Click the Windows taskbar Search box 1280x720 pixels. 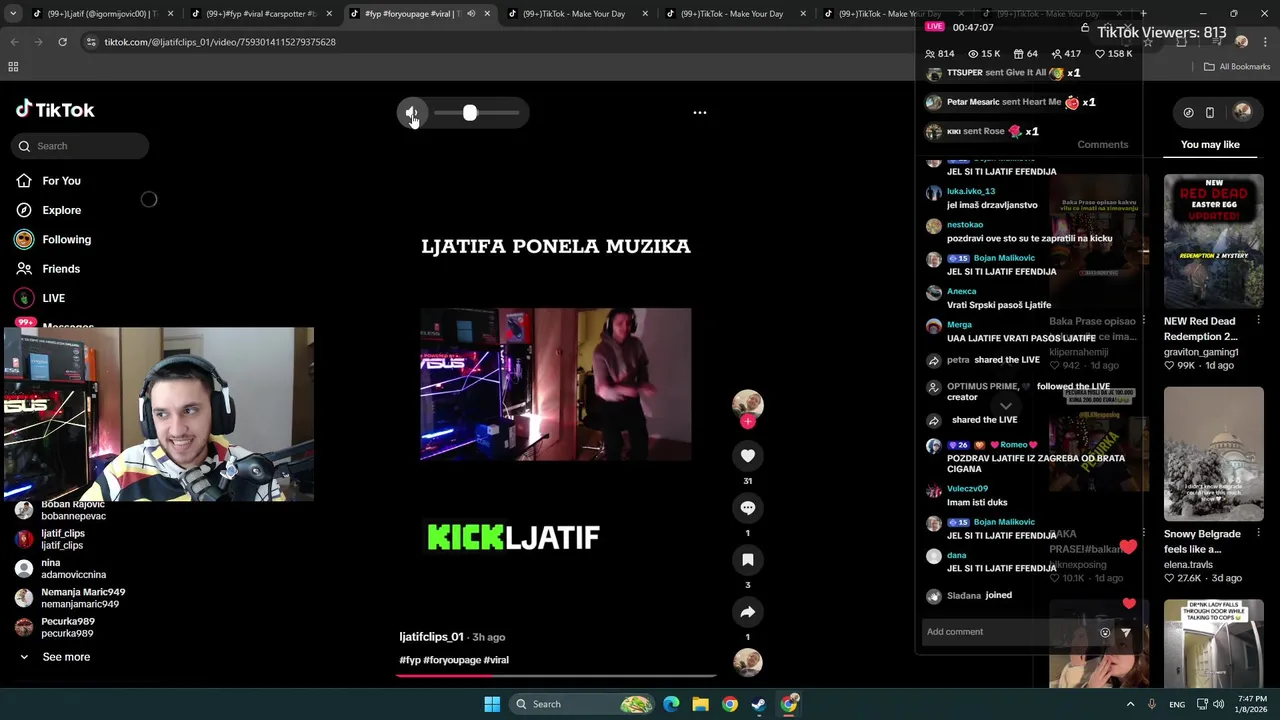[x=584, y=704]
